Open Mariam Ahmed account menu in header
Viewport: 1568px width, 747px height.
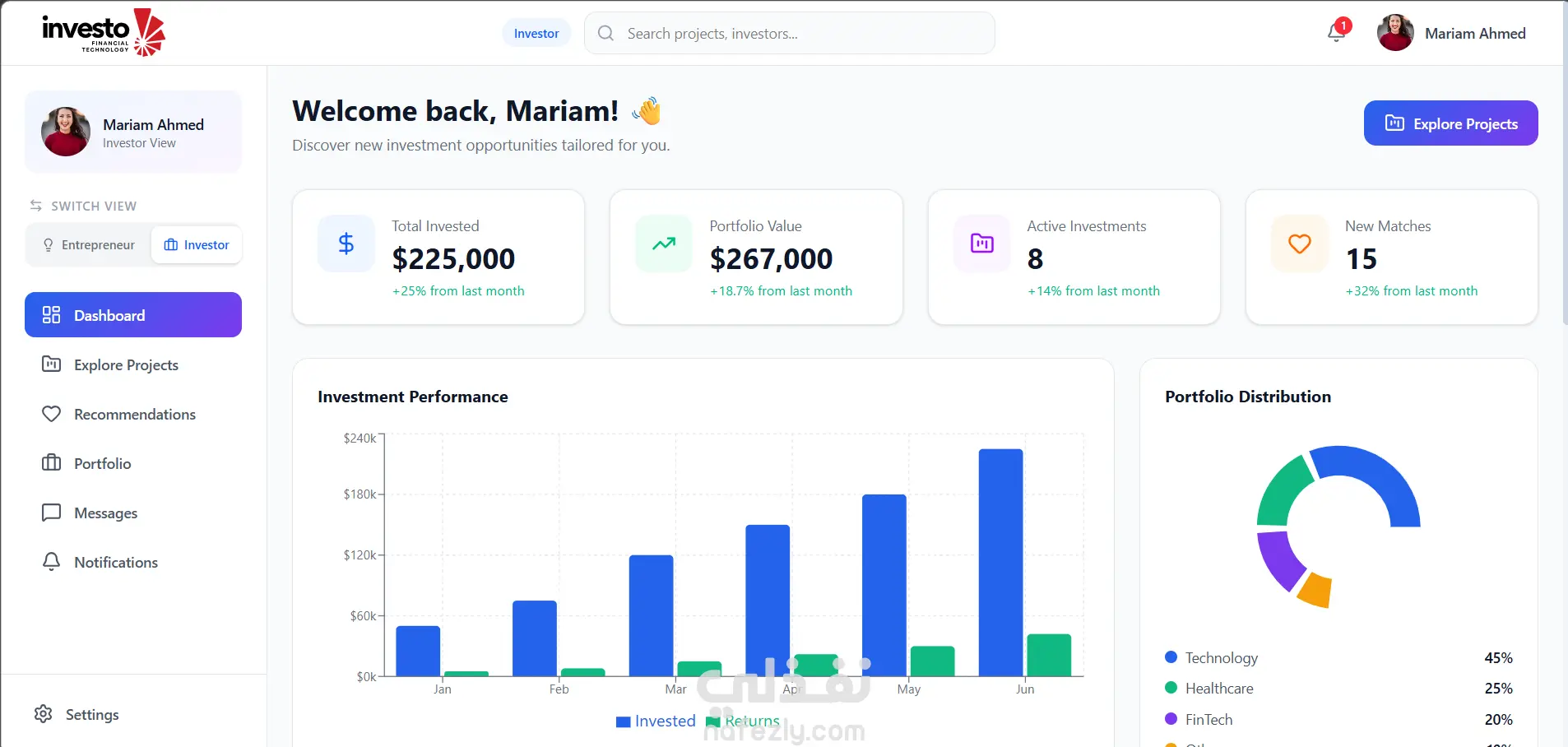point(1452,33)
